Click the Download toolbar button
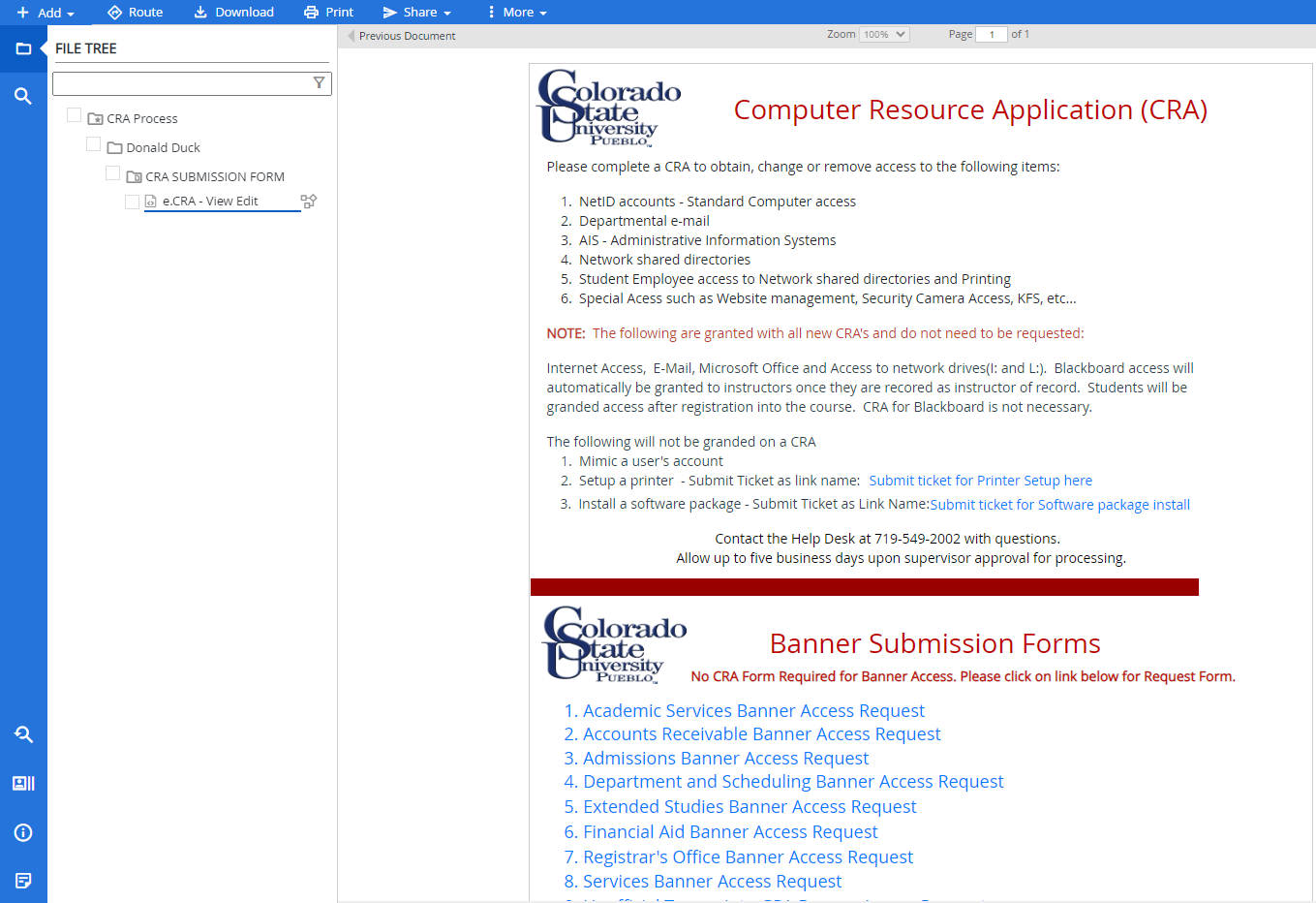Image resolution: width=1316 pixels, height=903 pixels. [233, 13]
